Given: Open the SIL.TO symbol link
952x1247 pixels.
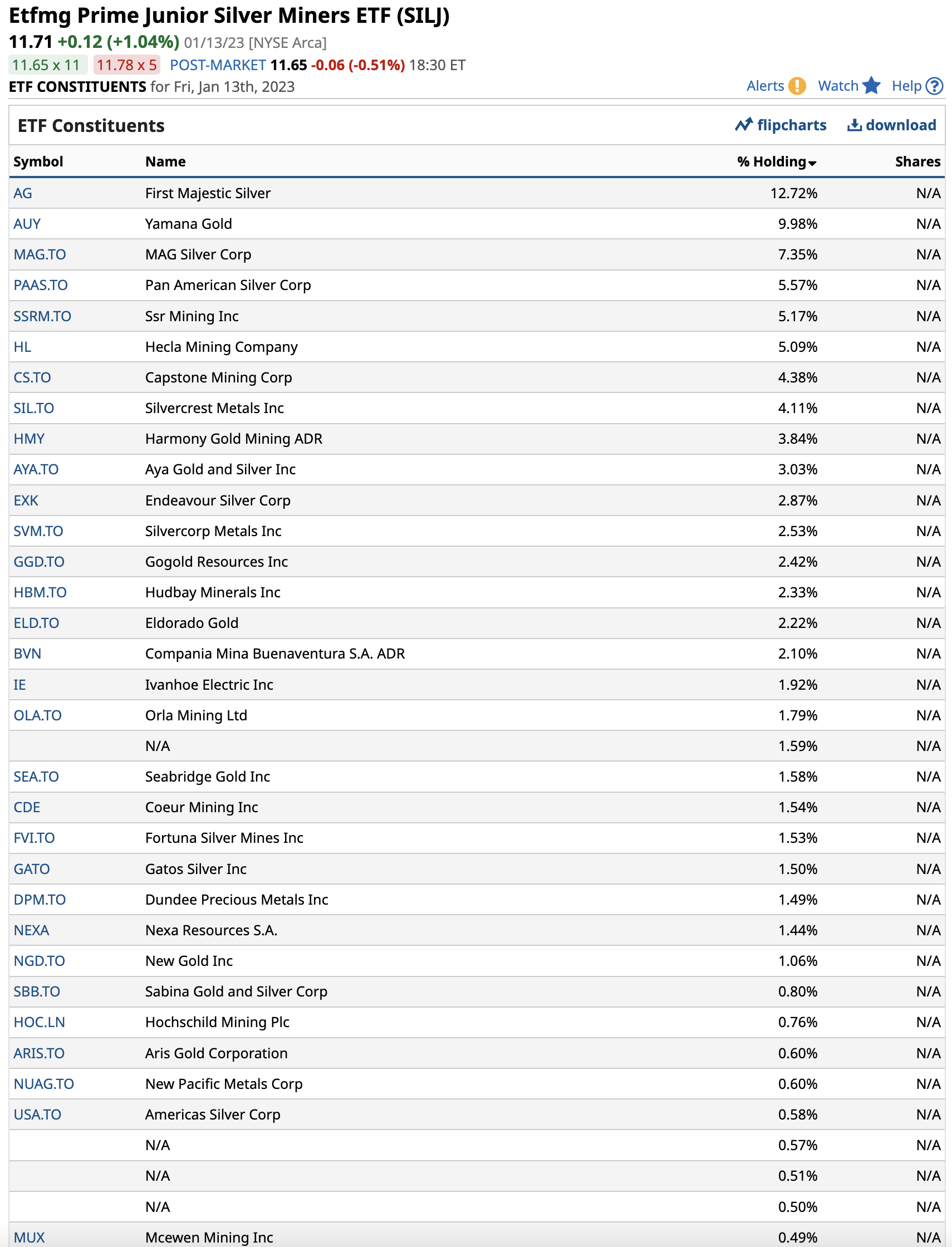Looking at the screenshot, I should 34,408.
